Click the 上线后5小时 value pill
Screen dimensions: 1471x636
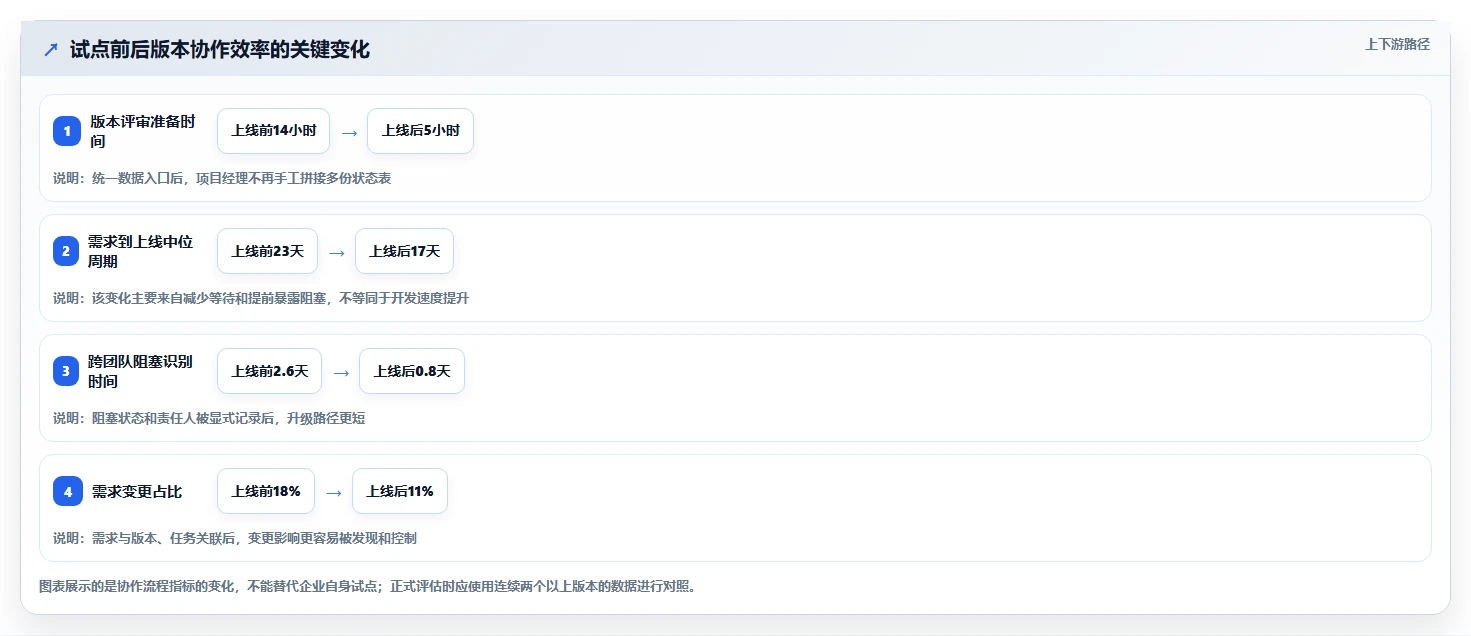(x=420, y=131)
